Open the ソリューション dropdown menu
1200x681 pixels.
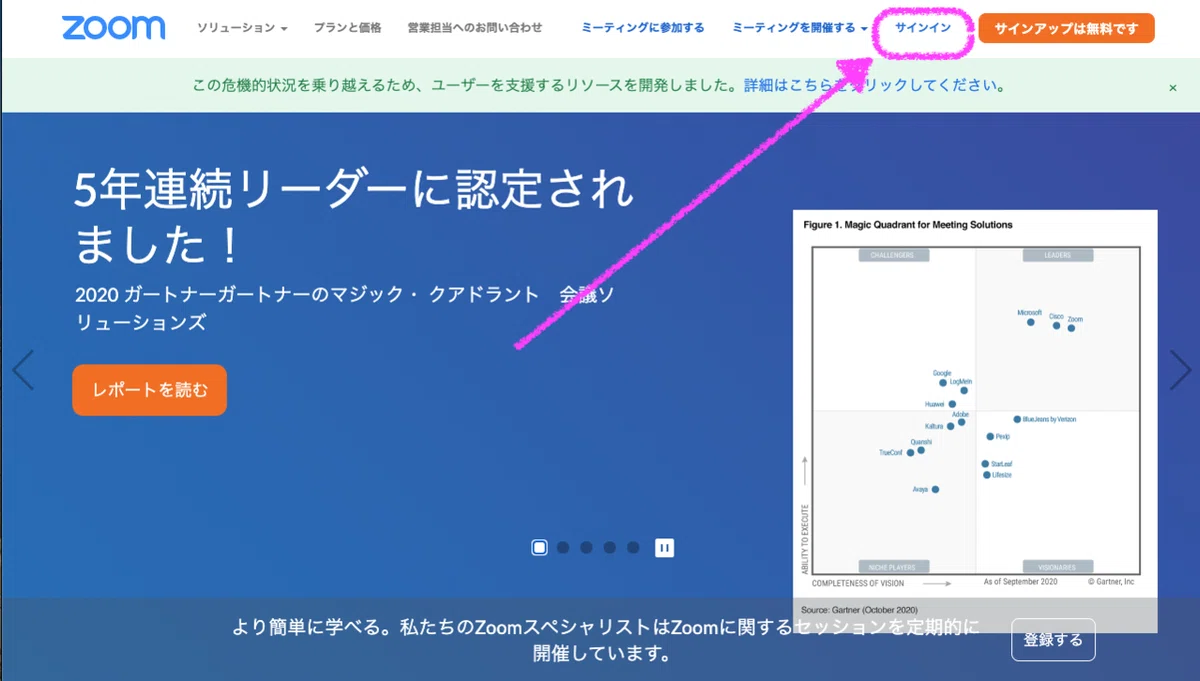tap(242, 28)
